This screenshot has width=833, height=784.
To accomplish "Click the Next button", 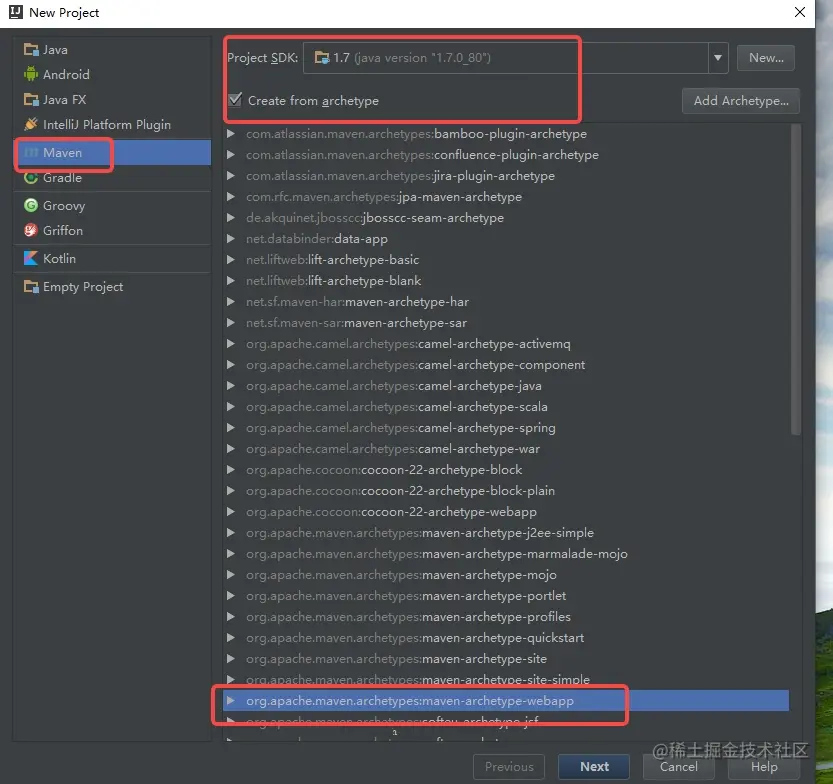I will (x=594, y=766).
